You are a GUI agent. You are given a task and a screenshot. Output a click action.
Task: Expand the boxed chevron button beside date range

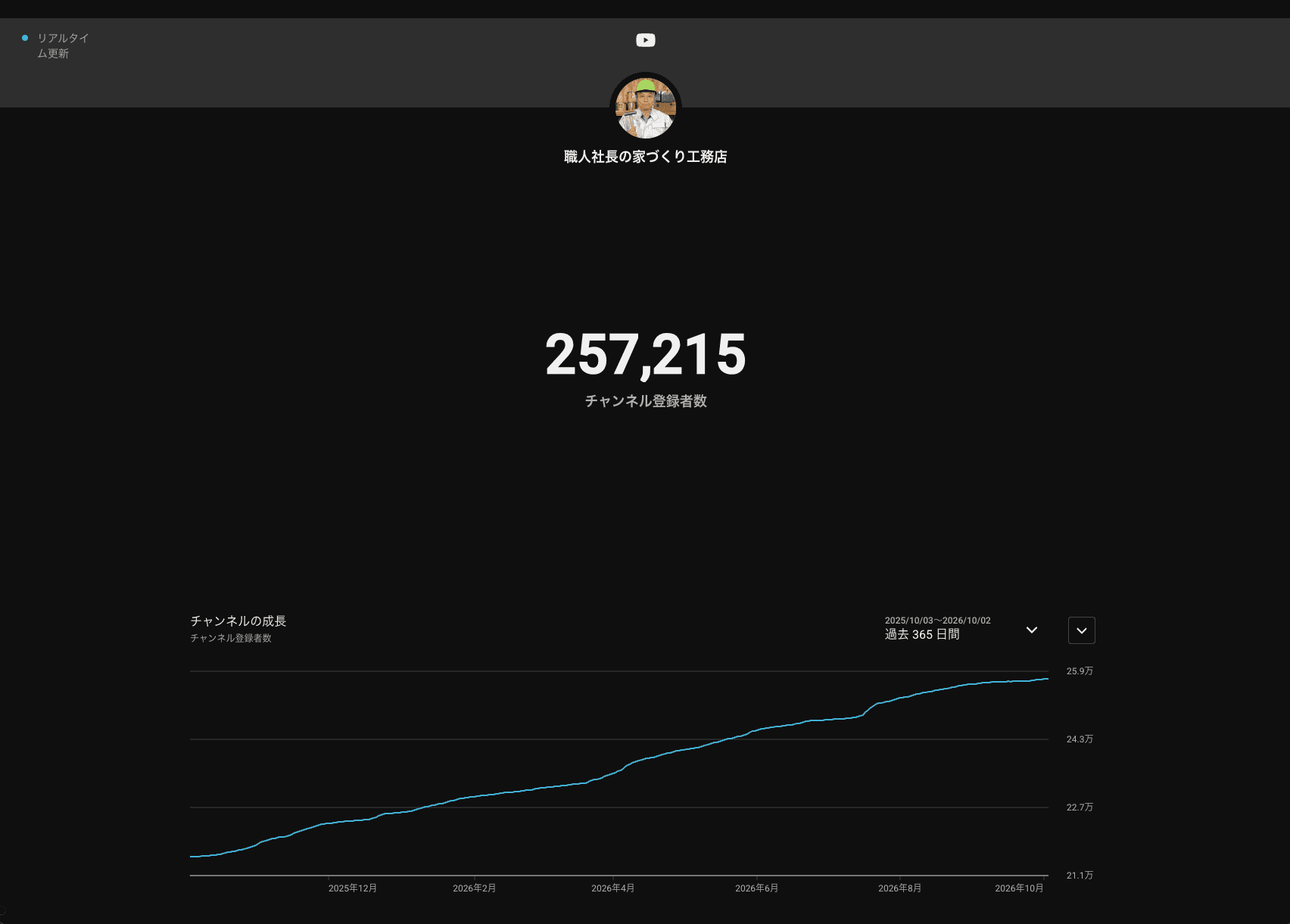tap(1082, 630)
